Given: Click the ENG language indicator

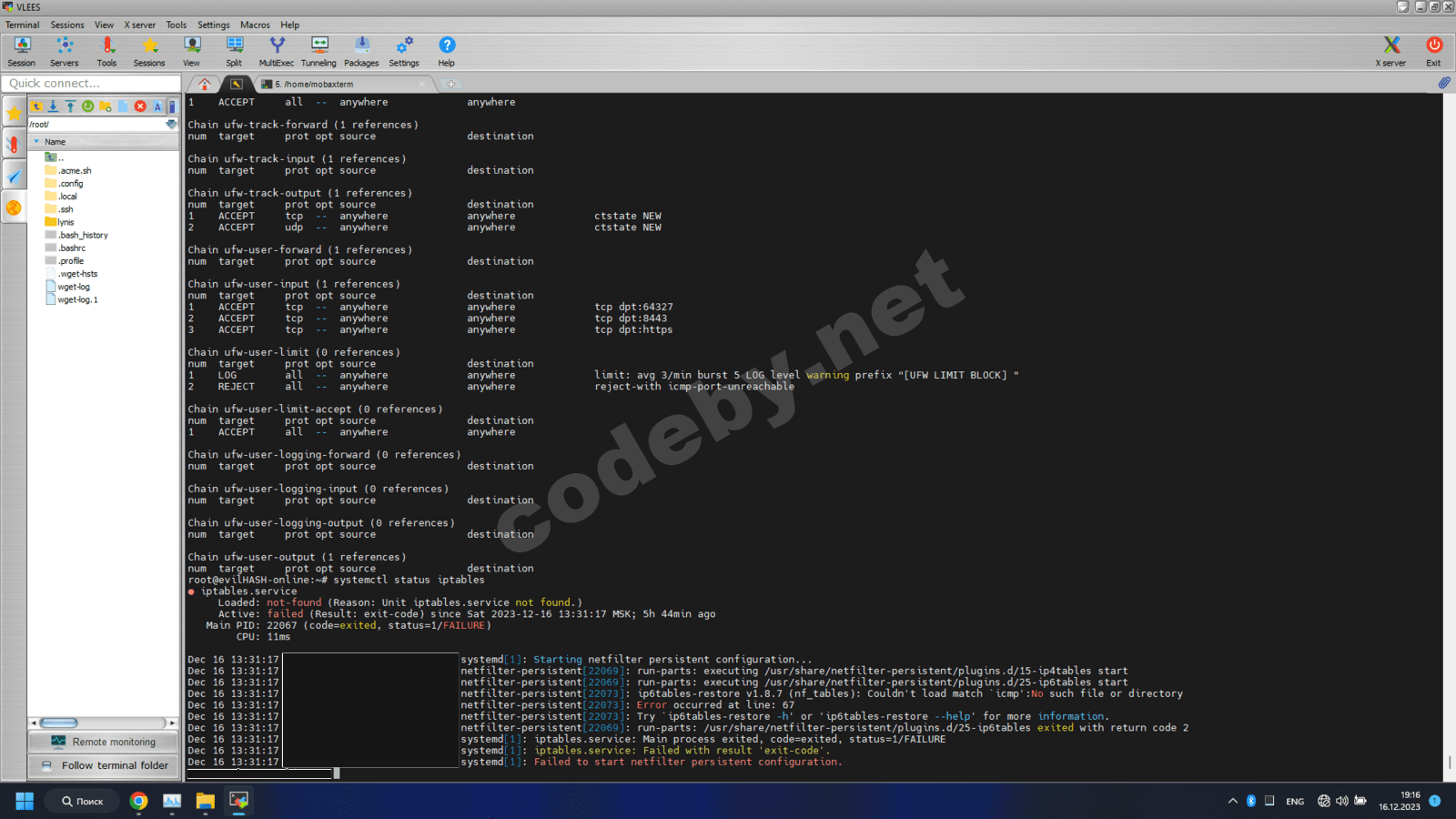Looking at the screenshot, I should [1295, 802].
